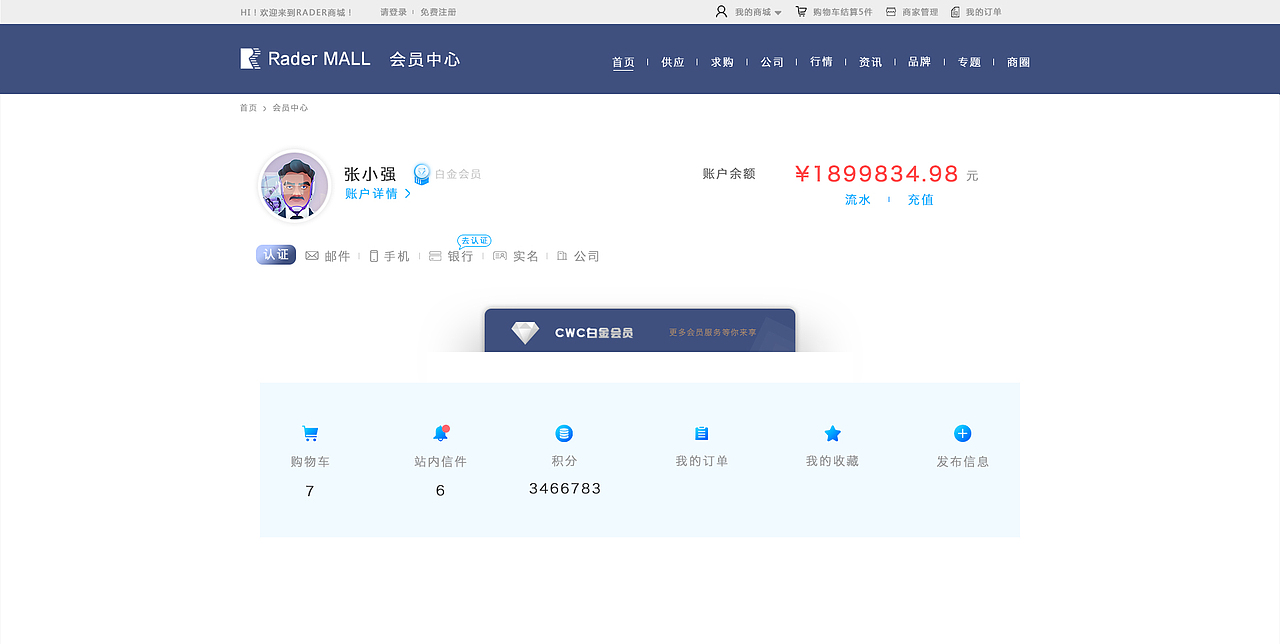This screenshot has width=1280, height=644.
Task: Click the 发布信息 plus icon
Action: click(x=962, y=433)
